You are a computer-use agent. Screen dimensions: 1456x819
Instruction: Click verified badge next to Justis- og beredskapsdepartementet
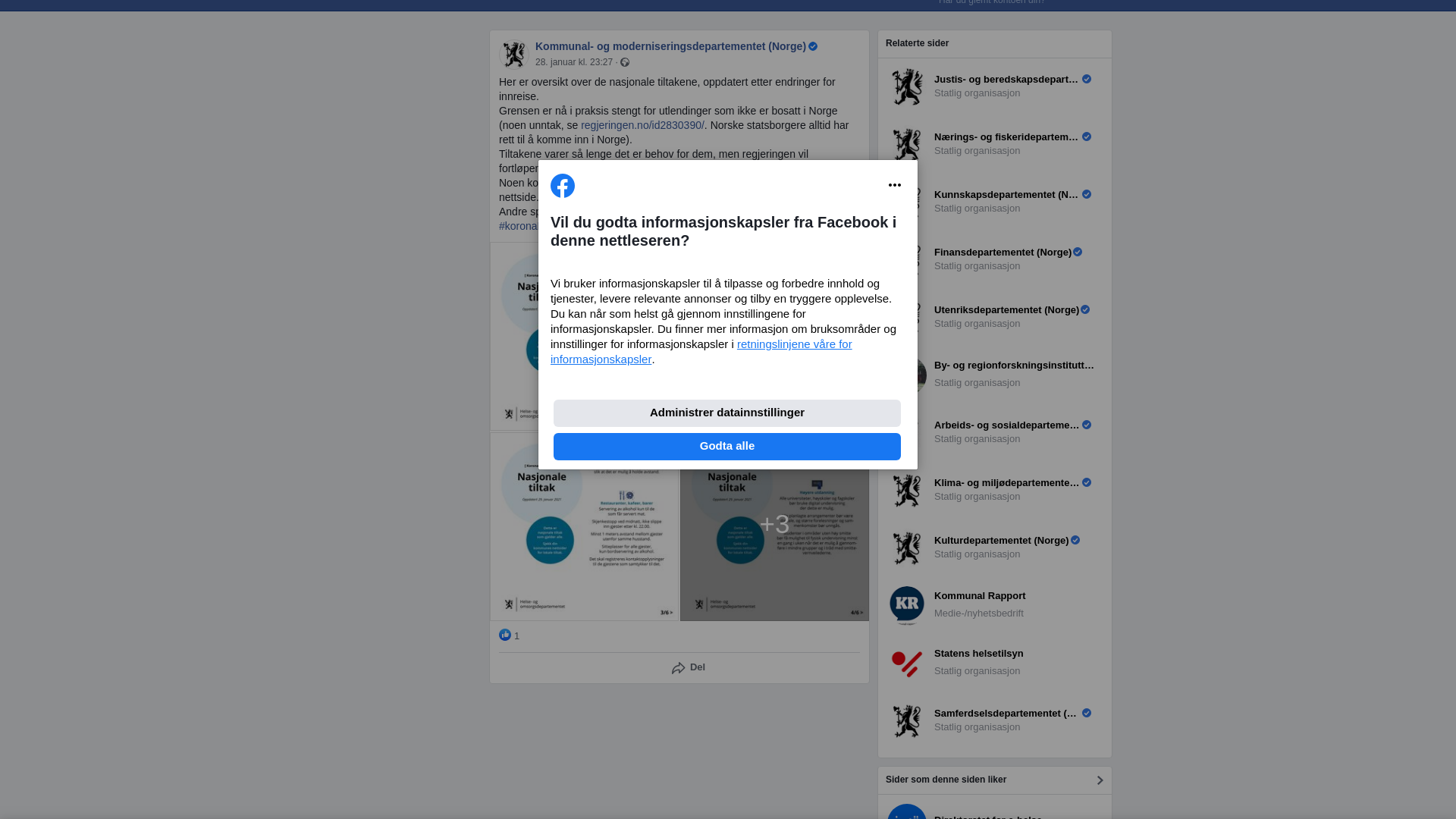[x=1087, y=79]
